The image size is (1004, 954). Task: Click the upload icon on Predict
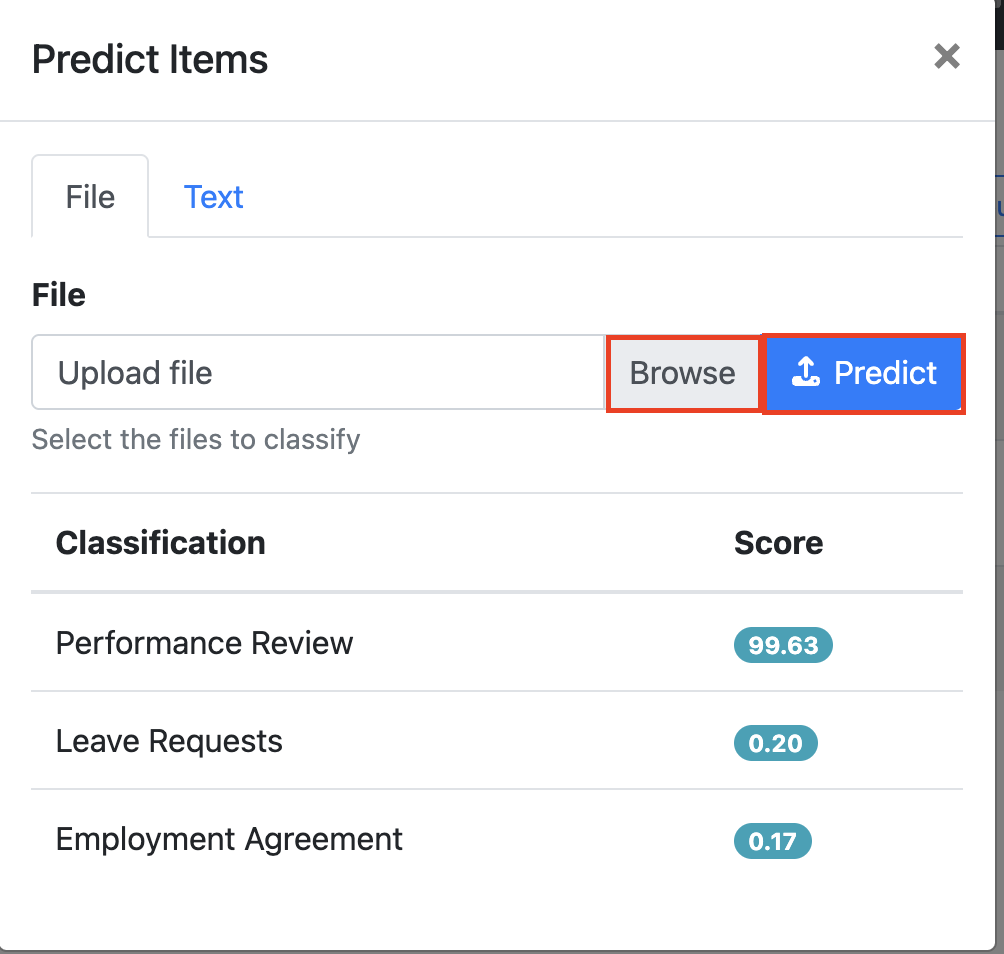pyautogui.click(x=806, y=372)
